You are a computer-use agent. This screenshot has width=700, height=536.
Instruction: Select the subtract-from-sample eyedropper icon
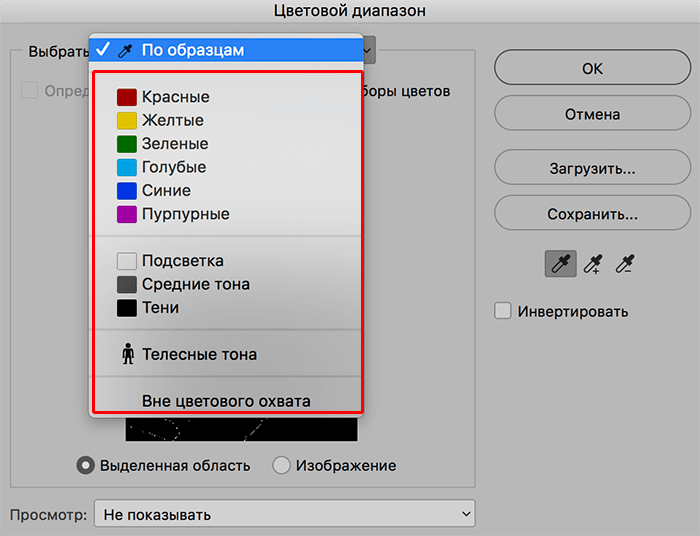click(625, 264)
